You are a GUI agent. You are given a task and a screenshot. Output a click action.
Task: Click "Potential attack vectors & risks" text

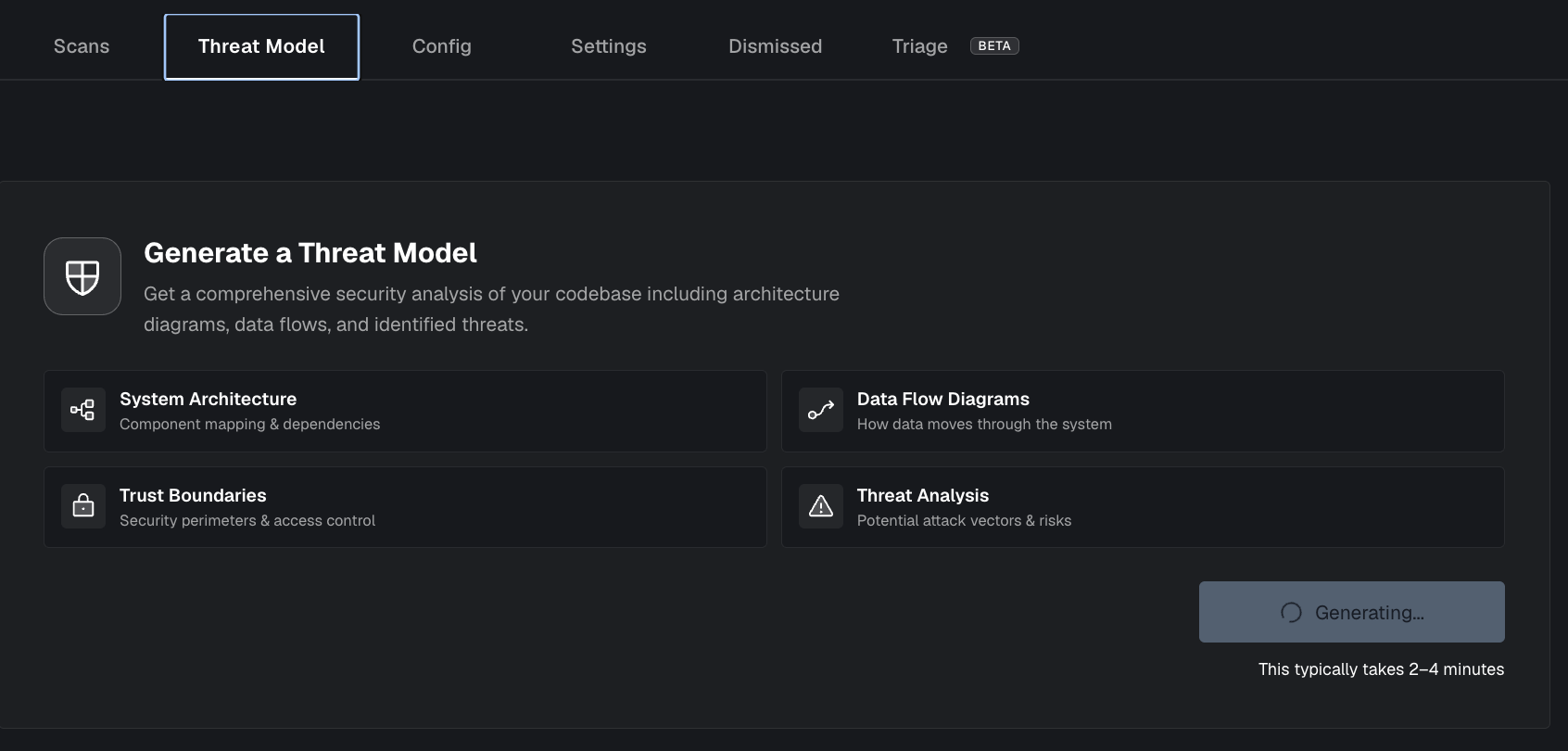pos(964,520)
